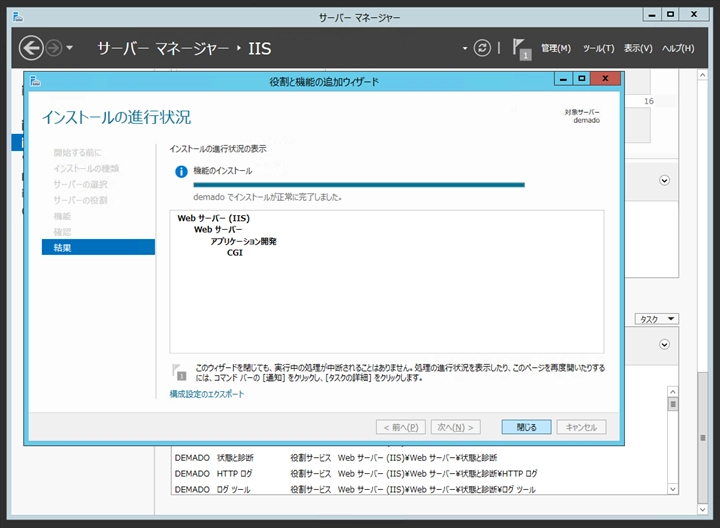720x528 pixels.
Task: Open the 管理(M) menu
Action: [x=556, y=48]
